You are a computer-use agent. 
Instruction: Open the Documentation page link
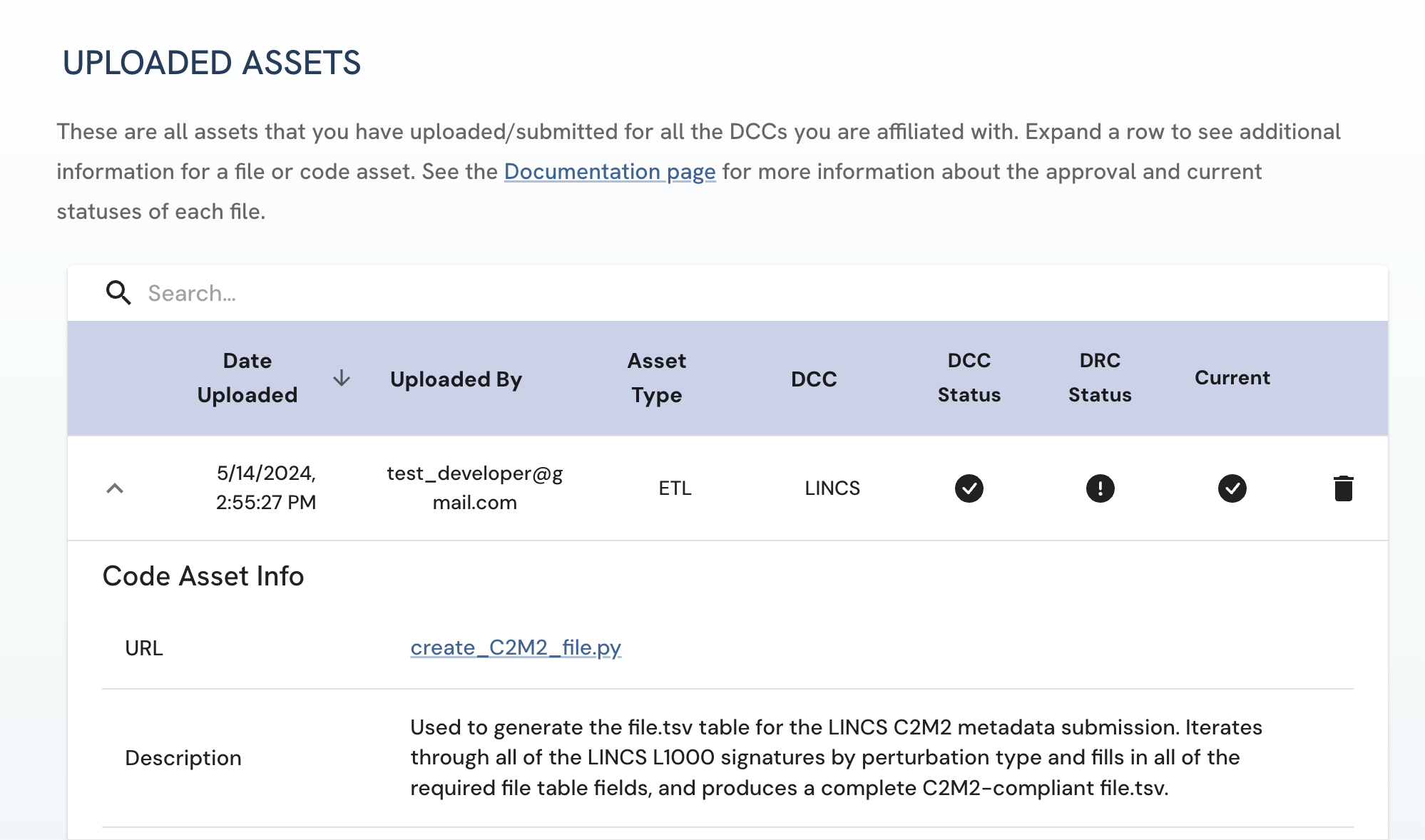click(609, 172)
